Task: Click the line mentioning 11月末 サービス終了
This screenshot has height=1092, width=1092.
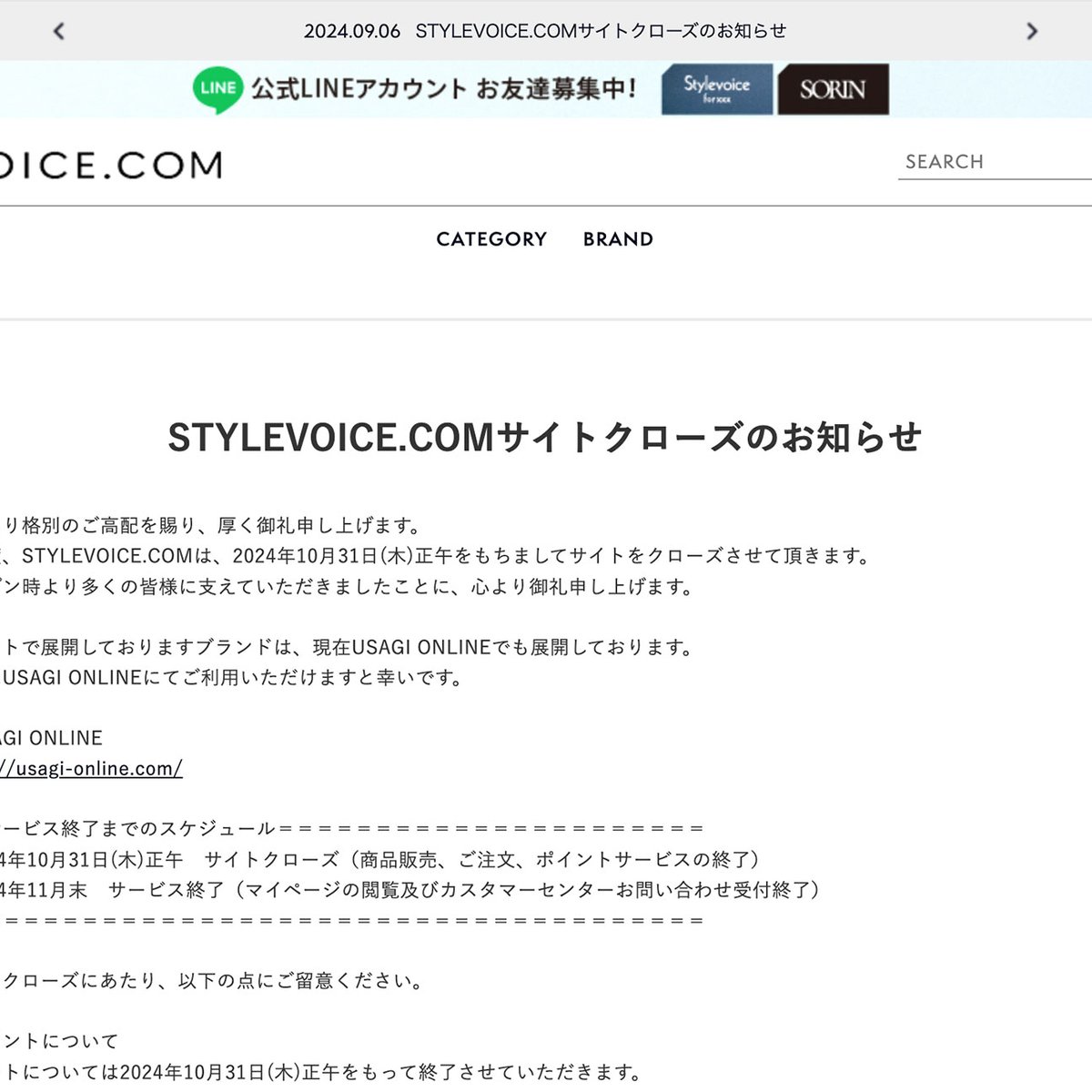Action: pos(409,890)
